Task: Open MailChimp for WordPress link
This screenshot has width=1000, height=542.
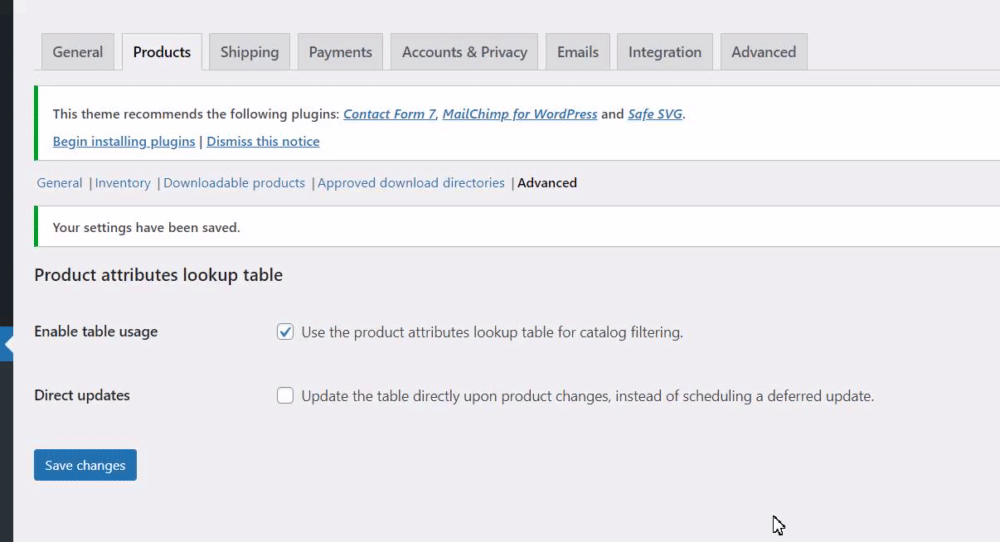Action: [520, 114]
